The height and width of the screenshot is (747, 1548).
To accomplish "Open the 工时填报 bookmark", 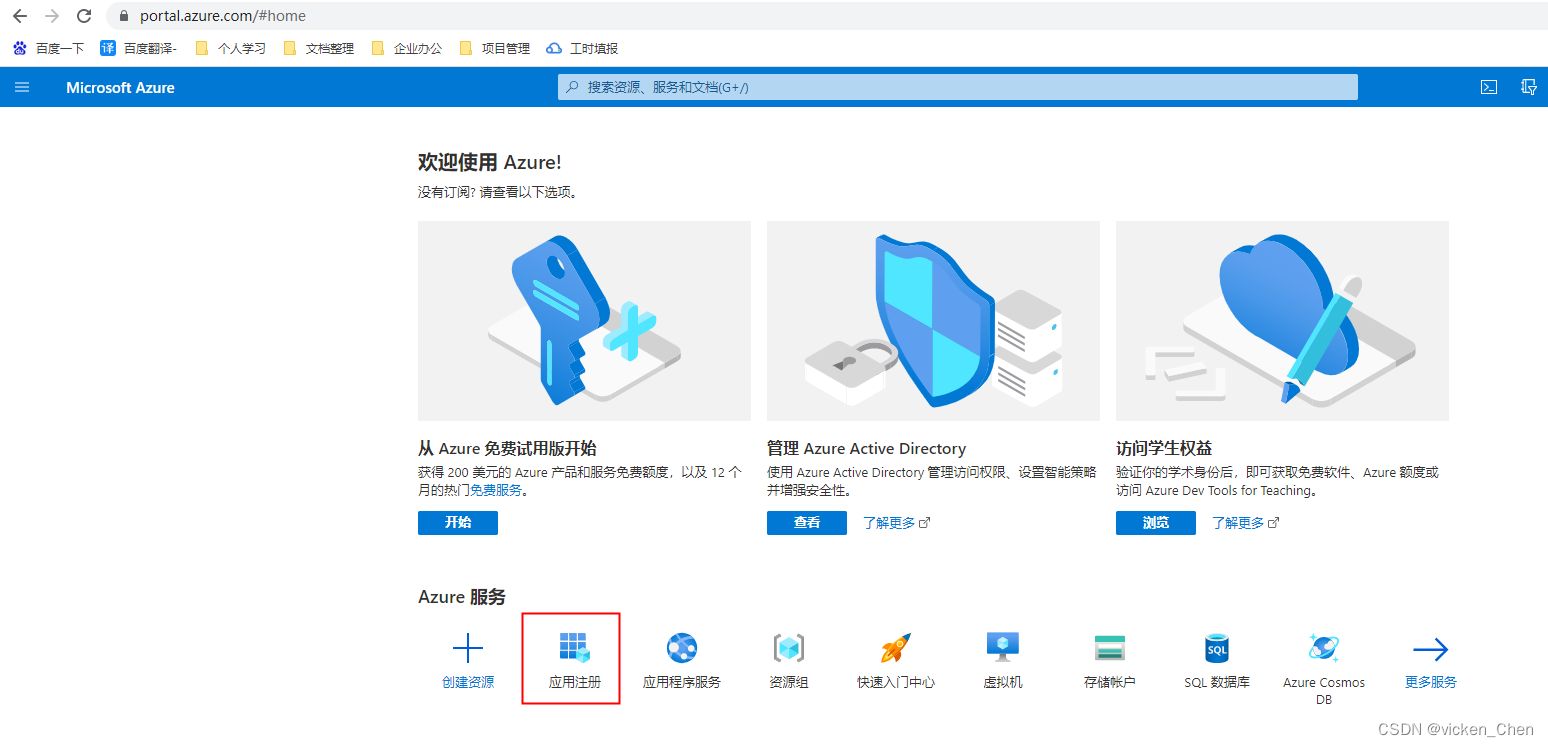I will click(x=583, y=48).
